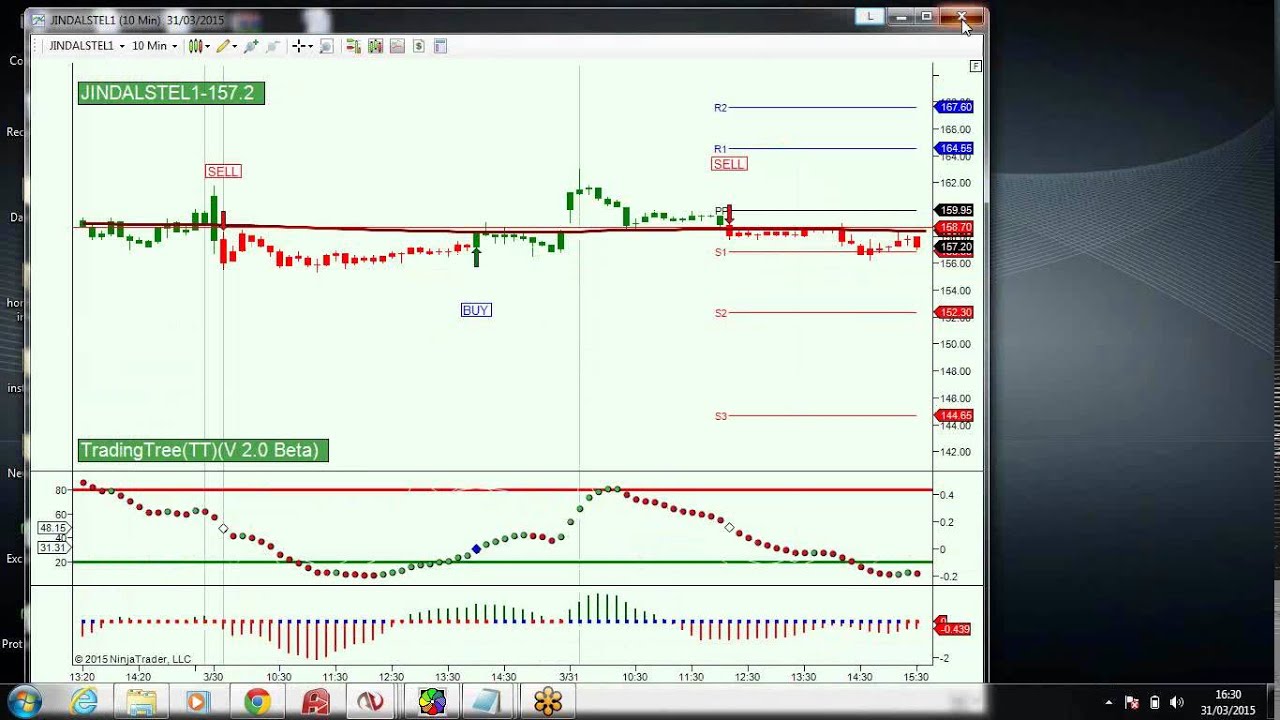Click the 2015 NinjaTrader, LLC copyright text
Screen dimensions: 1280x720
[x=132, y=659]
